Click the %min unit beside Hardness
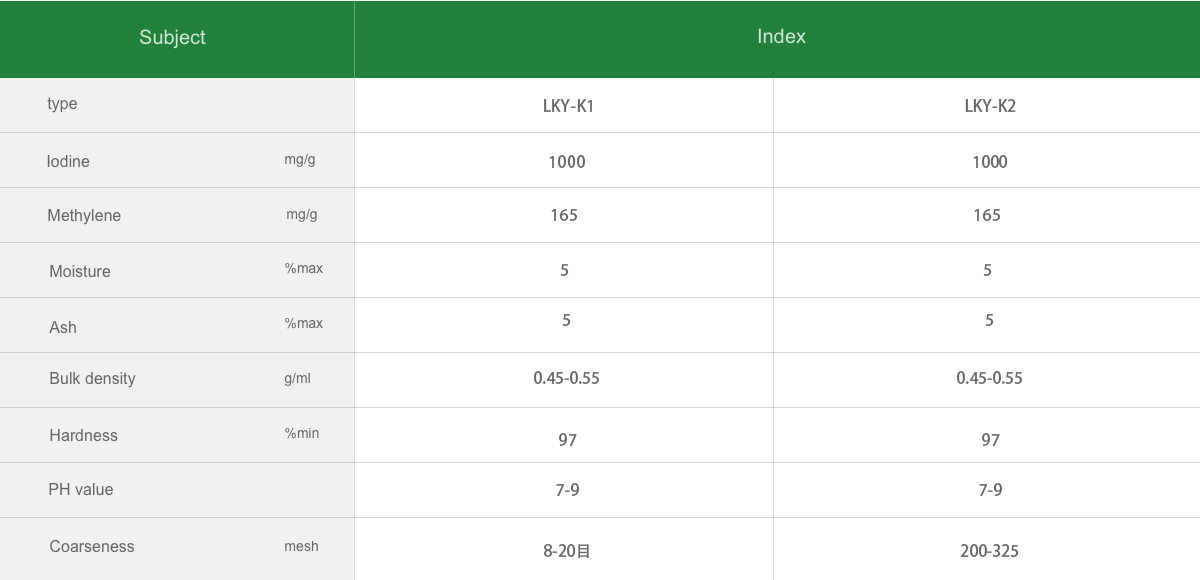1200x580 pixels. tap(302, 434)
